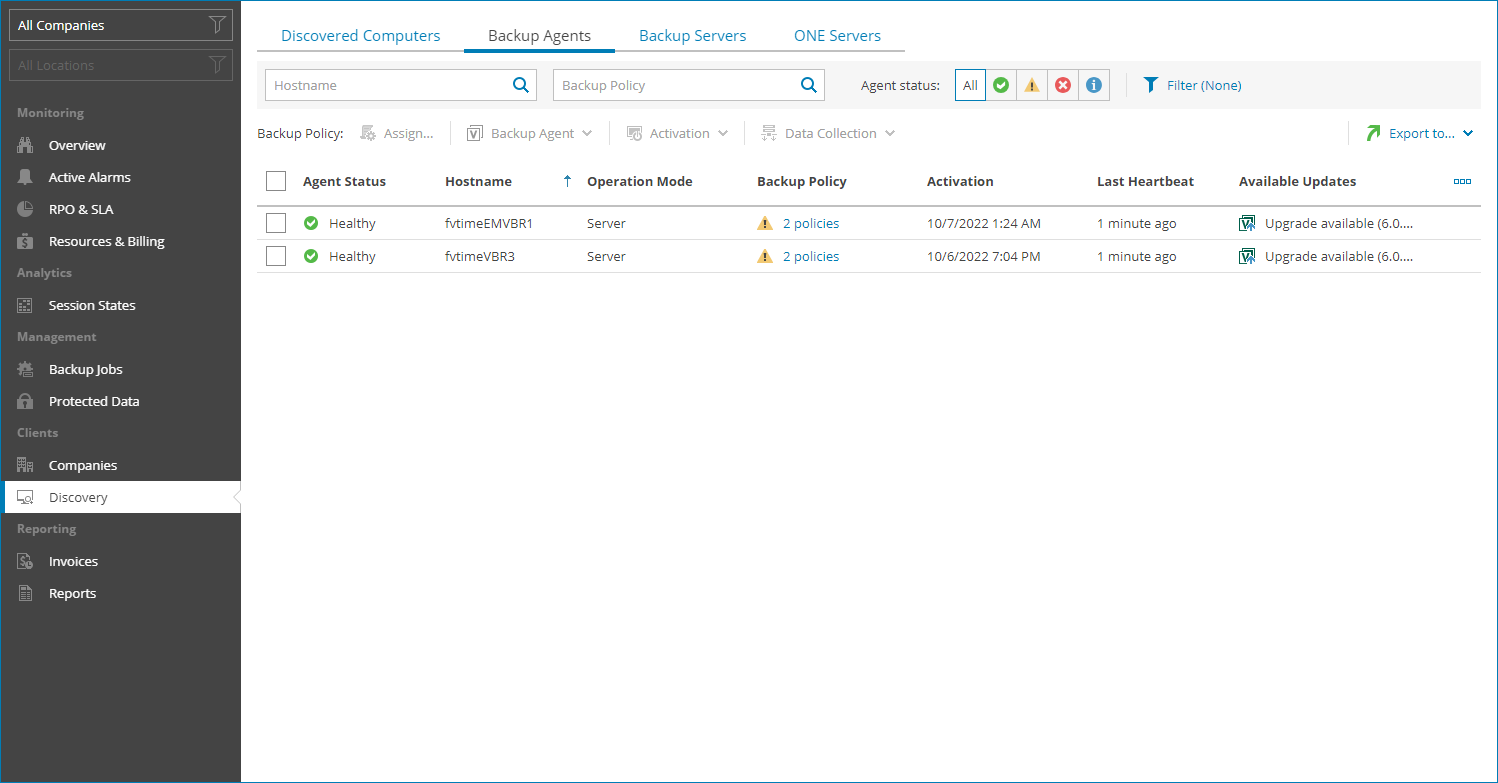Viewport: 1498px width, 783px height.
Task: Check the checkbox for fvtimeEMVBR1 row
Action: tap(276, 222)
